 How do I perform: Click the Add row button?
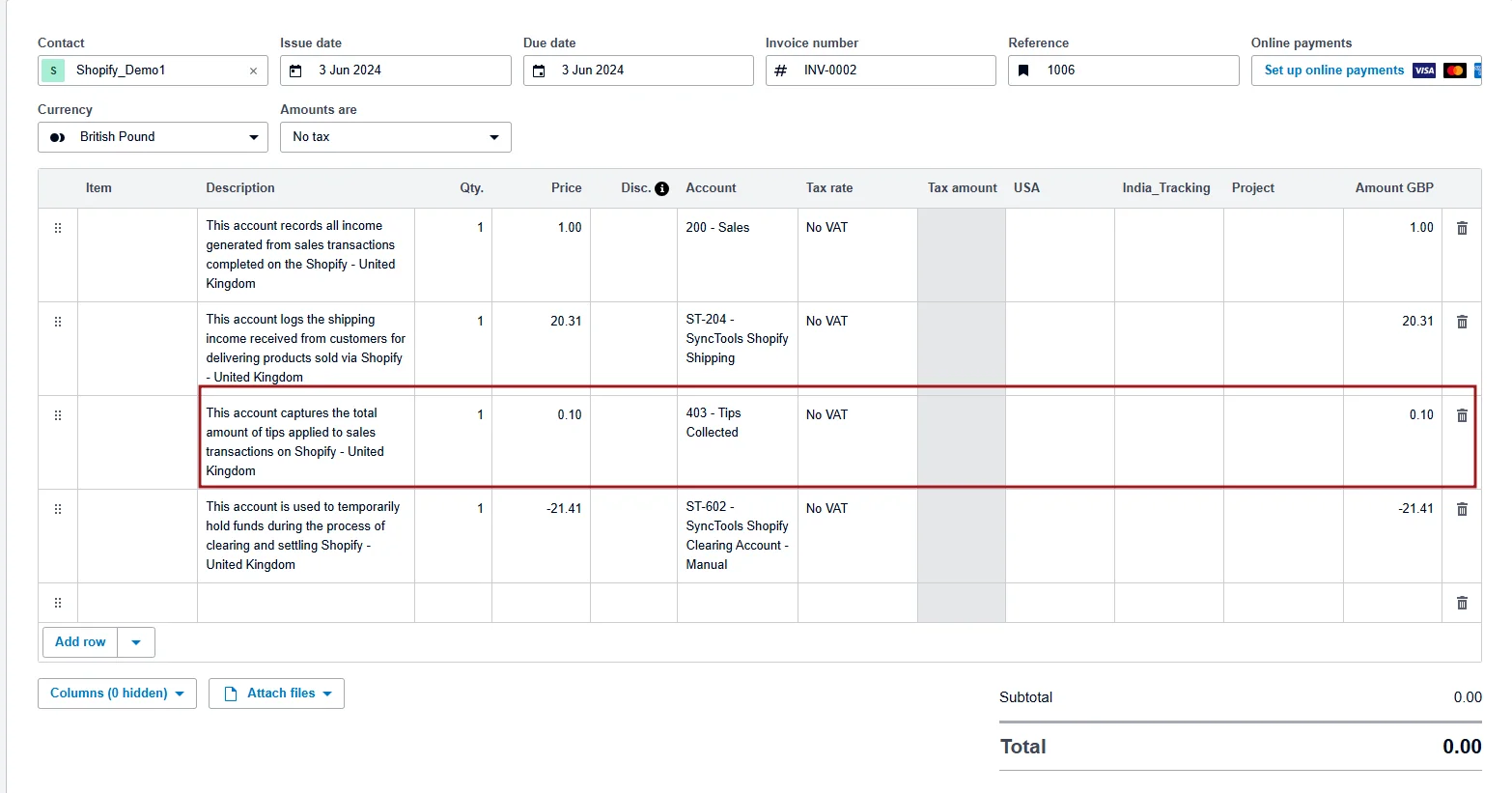(80, 642)
